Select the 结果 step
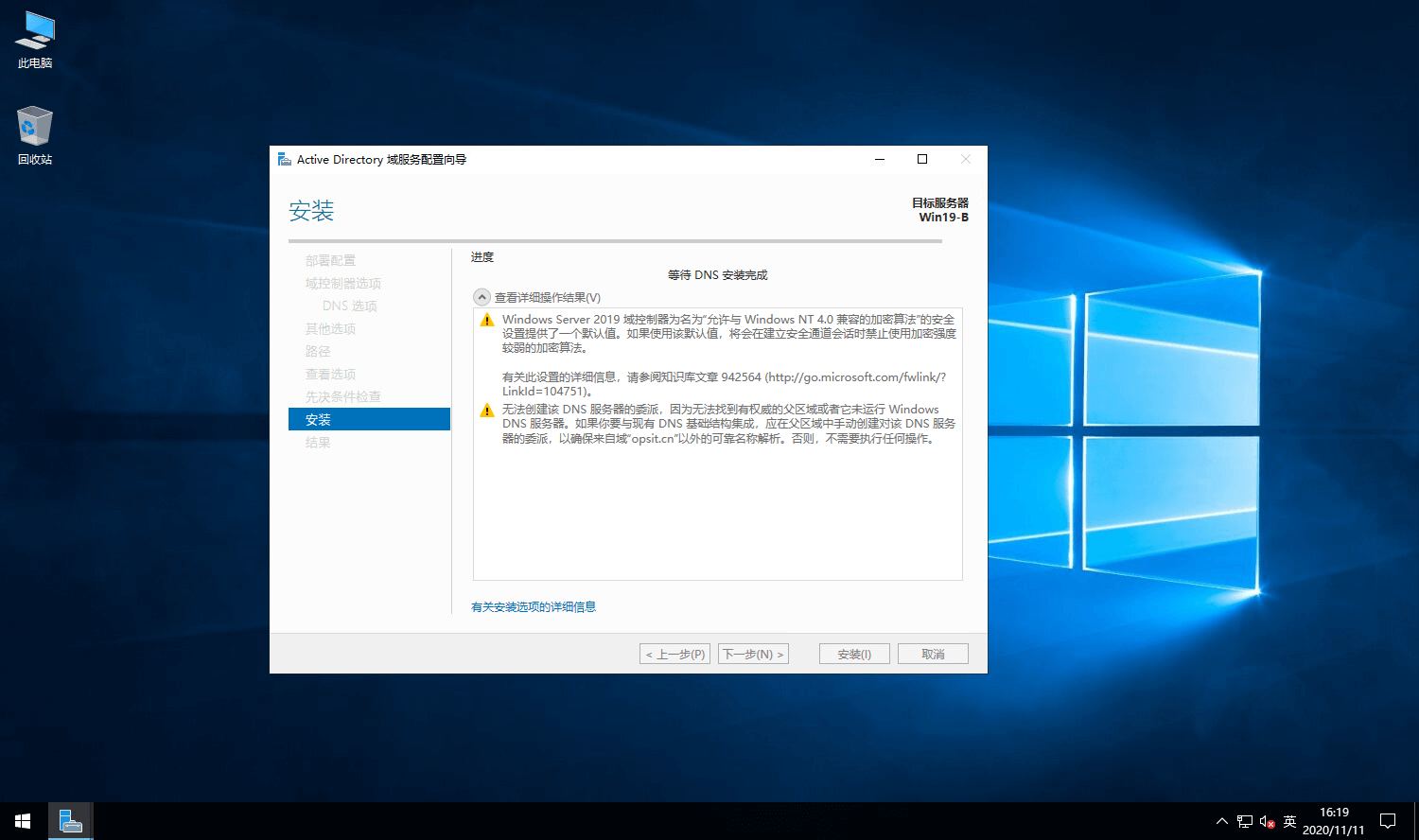This screenshot has width=1419, height=840. [318, 442]
